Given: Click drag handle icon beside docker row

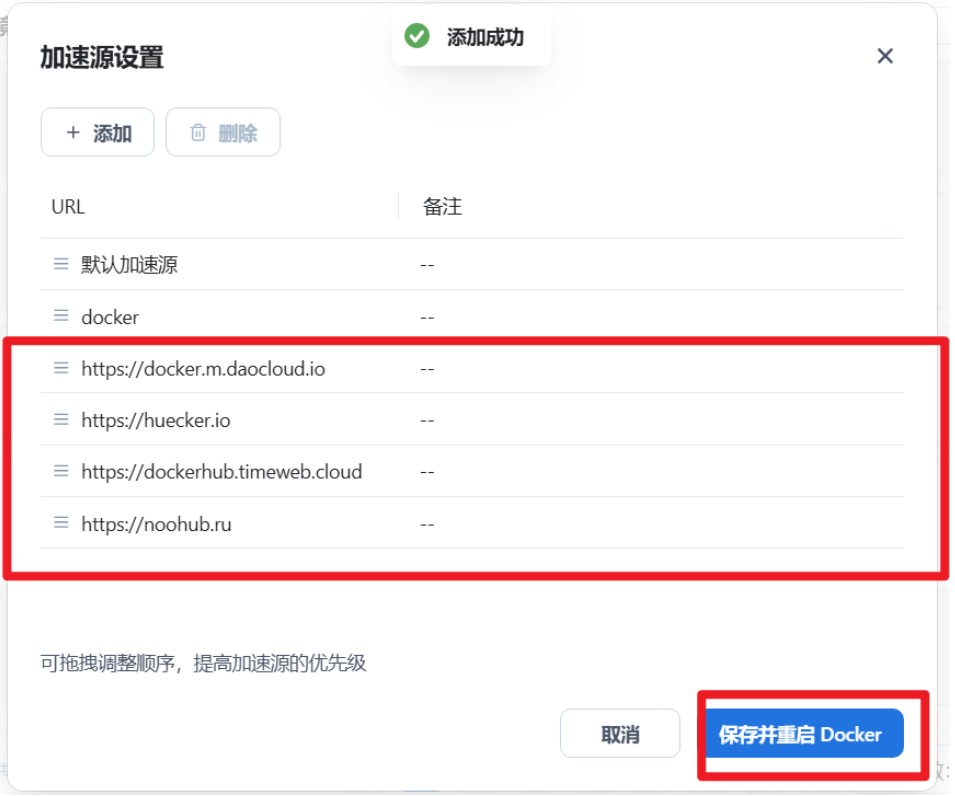Looking at the screenshot, I should [61, 317].
